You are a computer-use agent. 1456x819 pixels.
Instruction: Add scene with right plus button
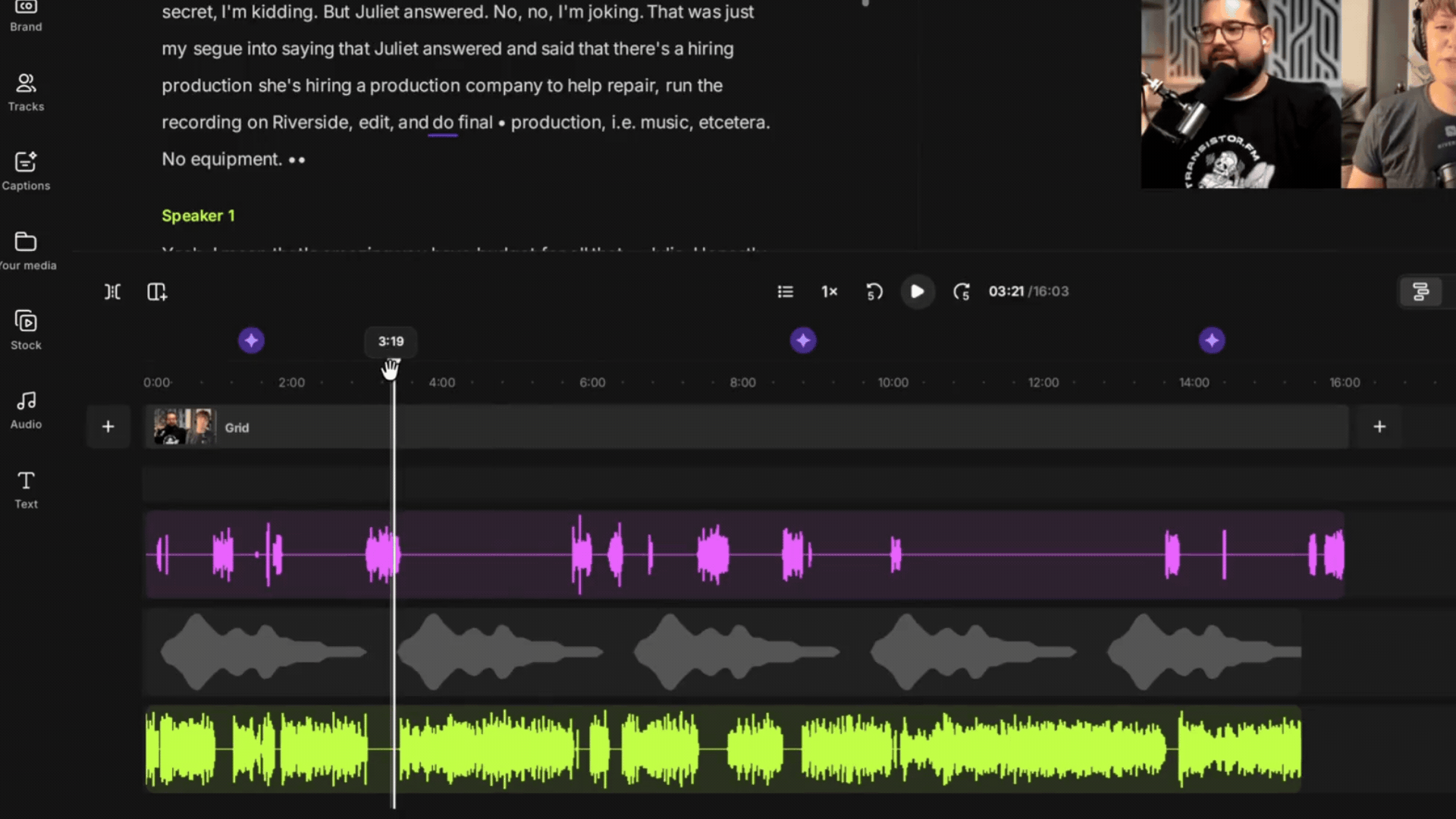tap(1379, 427)
